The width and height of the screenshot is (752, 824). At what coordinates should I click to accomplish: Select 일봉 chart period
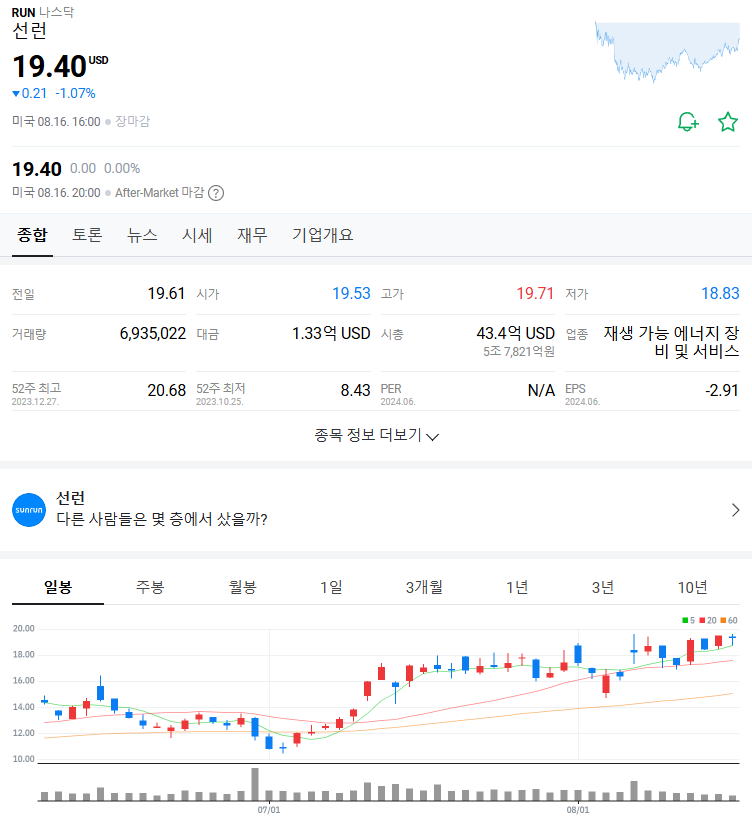pos(58,587)
